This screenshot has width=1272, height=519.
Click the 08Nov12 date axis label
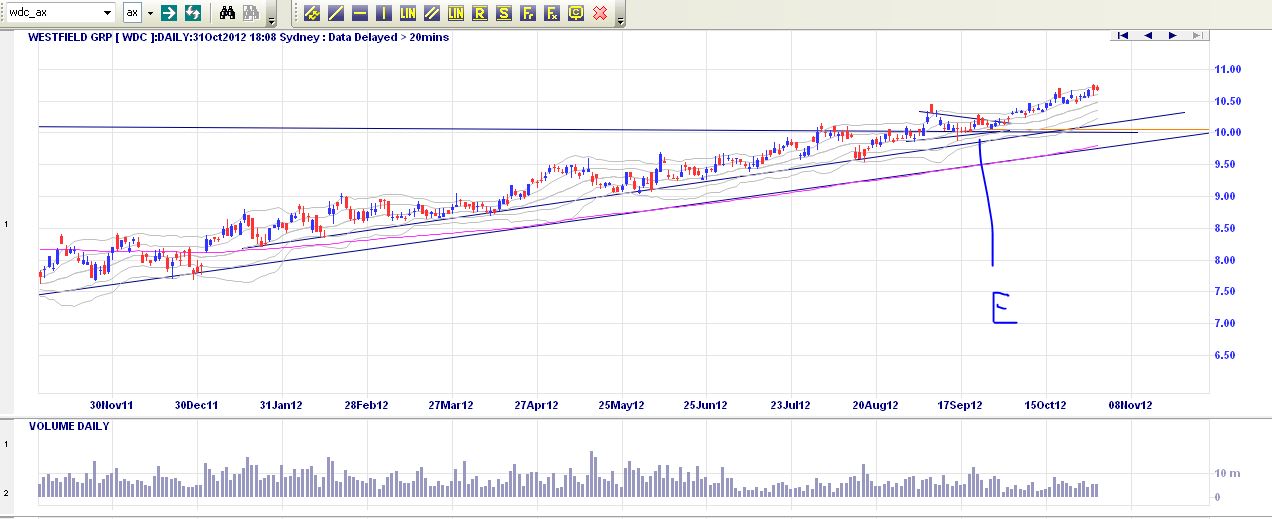[1132, 405]
